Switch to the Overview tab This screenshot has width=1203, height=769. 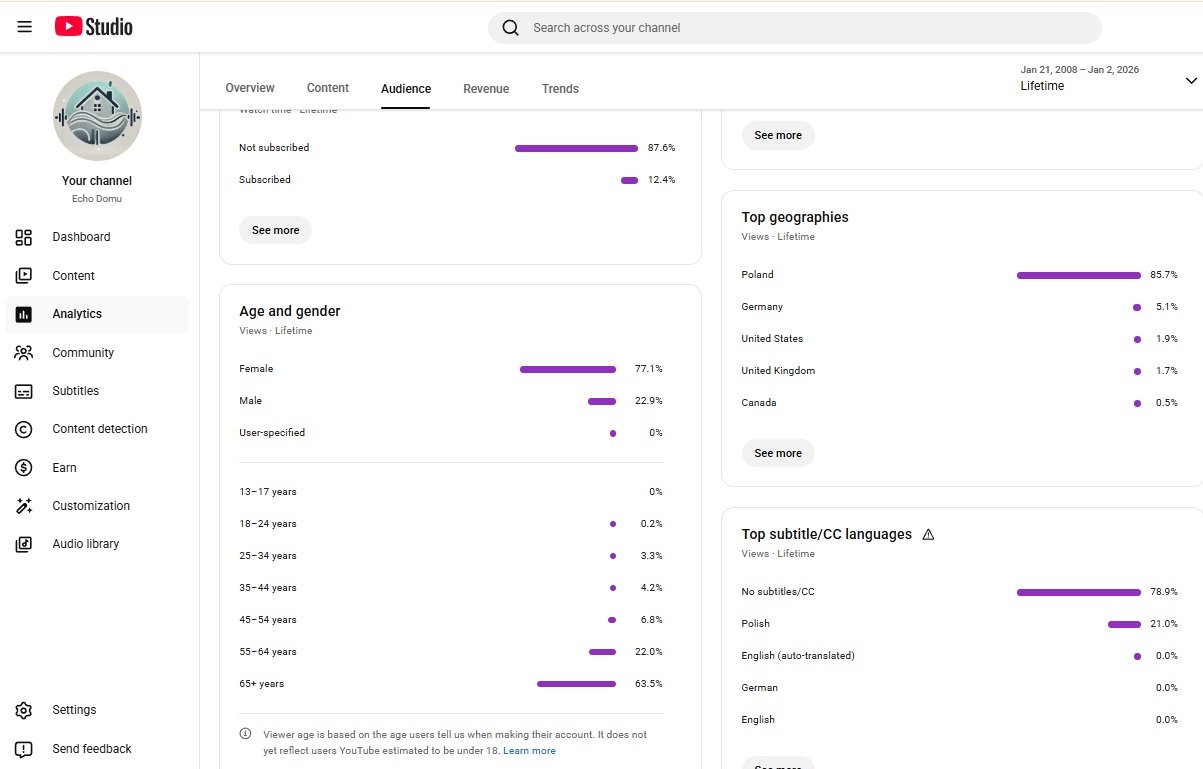coord(250,88)
